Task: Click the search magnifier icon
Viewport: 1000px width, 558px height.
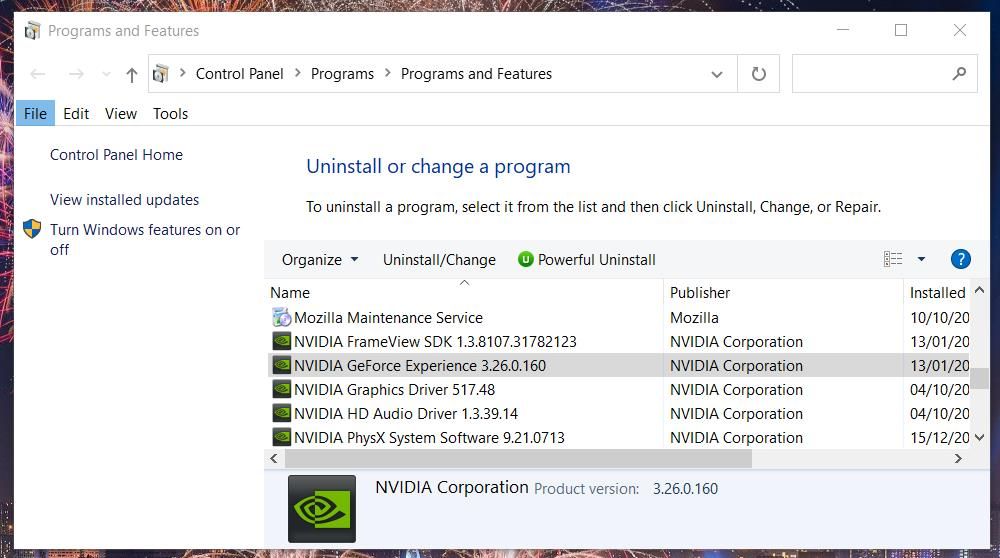Action: pos(959,74)
